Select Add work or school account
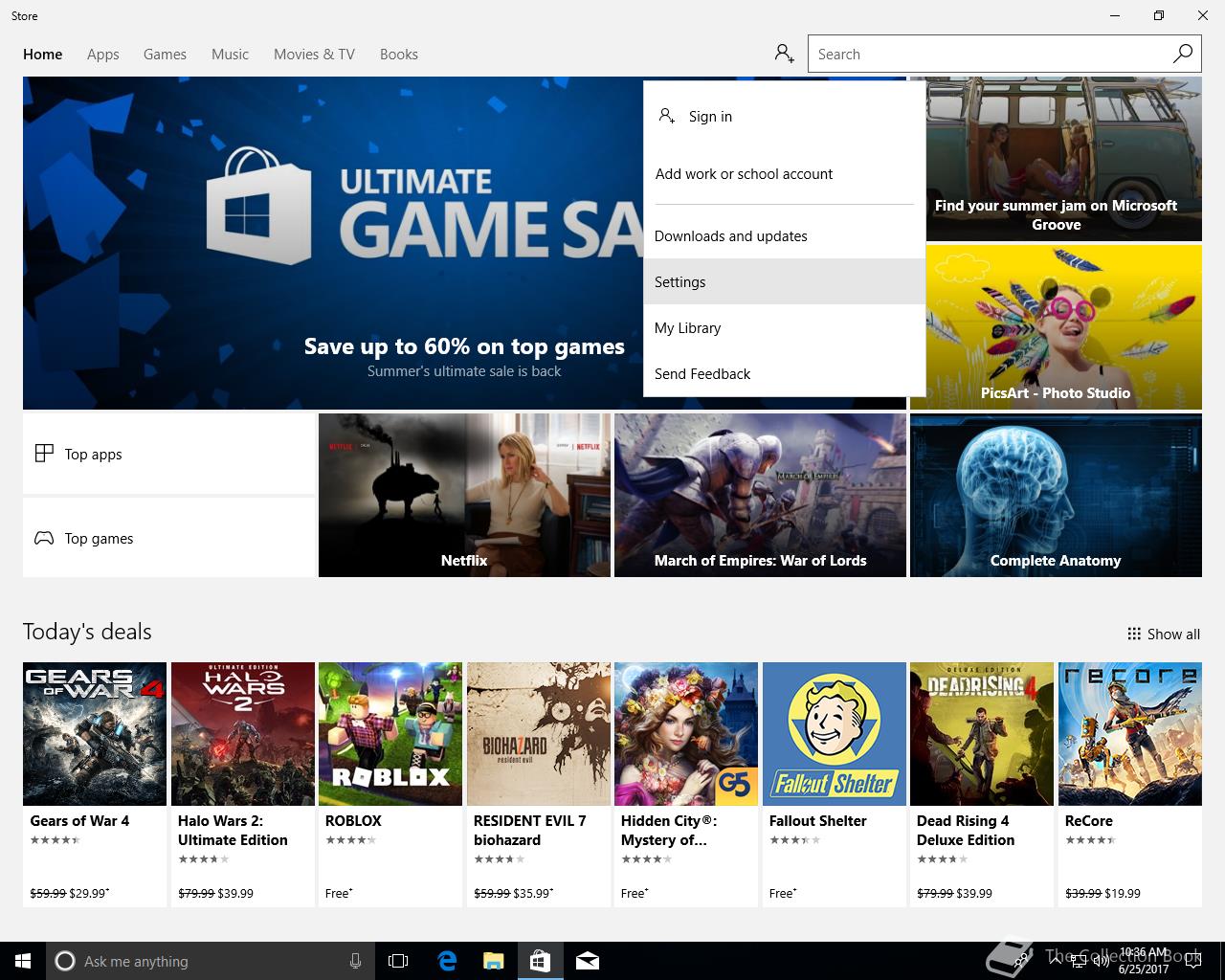The height and width of the screenshot is (980, 1225). pyautogui.click(x=785, y=174)
